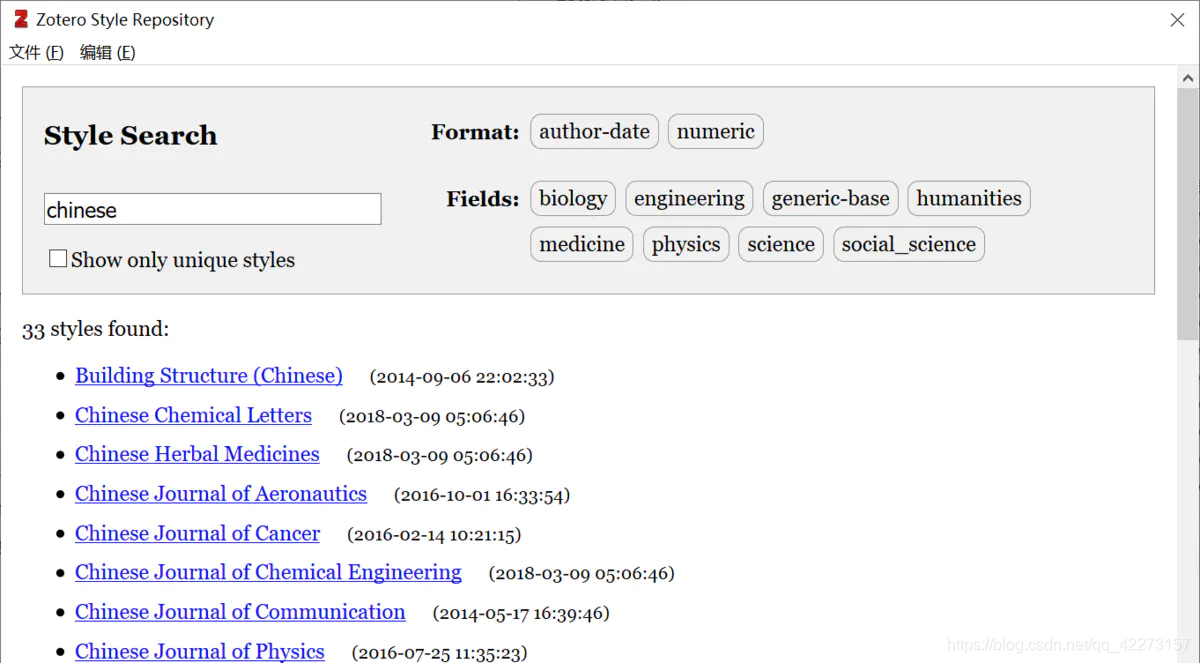Open Chinese Journal of Cancer style

point(197,533)
